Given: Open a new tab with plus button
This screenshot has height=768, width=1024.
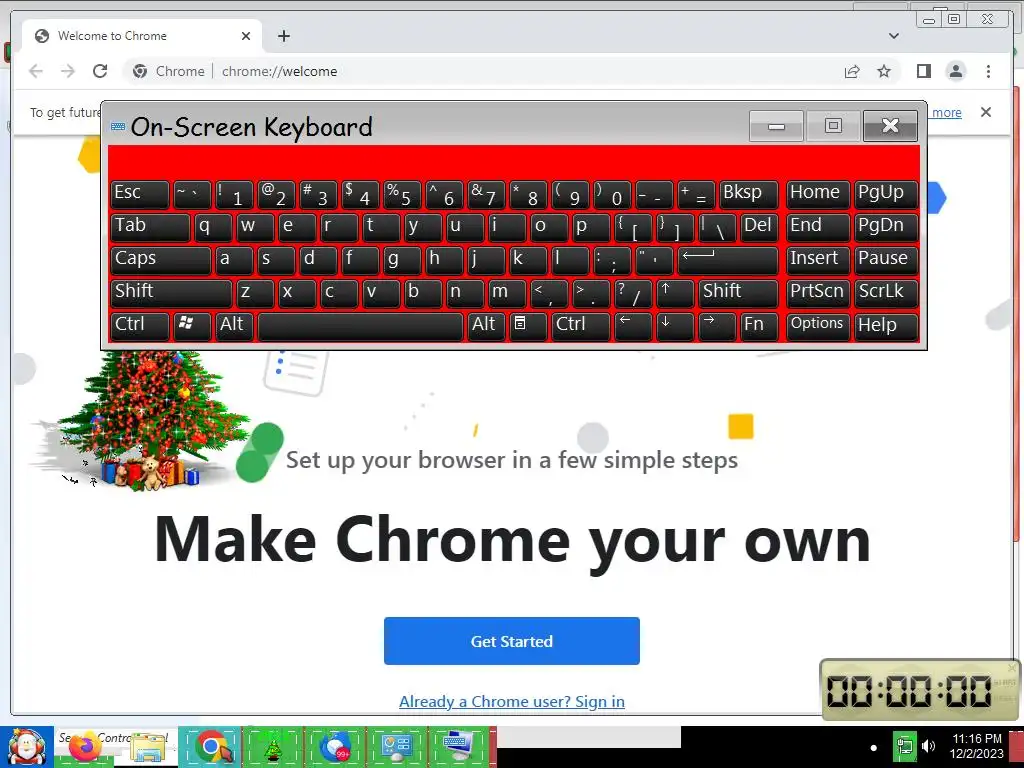Looking at the screenshot, I should coord(283,36).
